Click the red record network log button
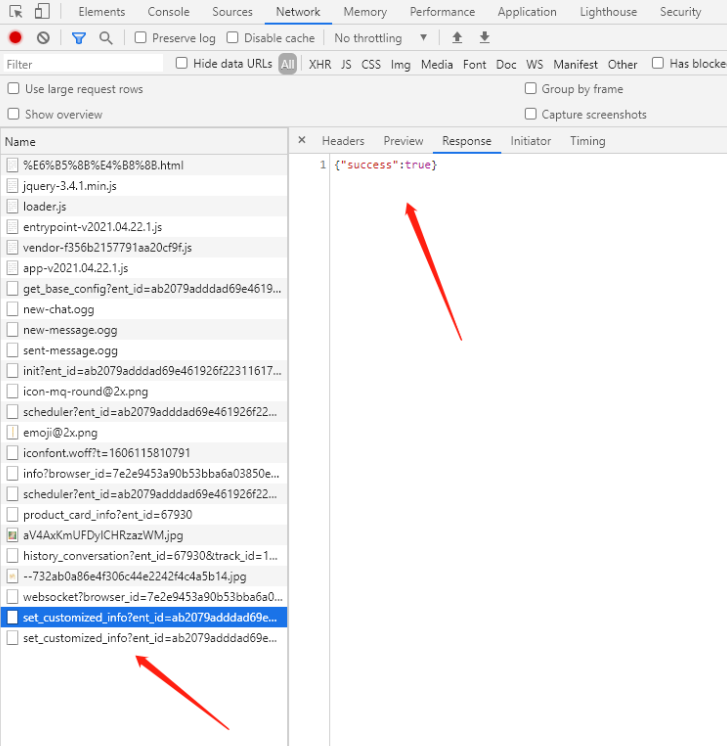Screen dimensions: 727x746 click(x=15, y=38)
